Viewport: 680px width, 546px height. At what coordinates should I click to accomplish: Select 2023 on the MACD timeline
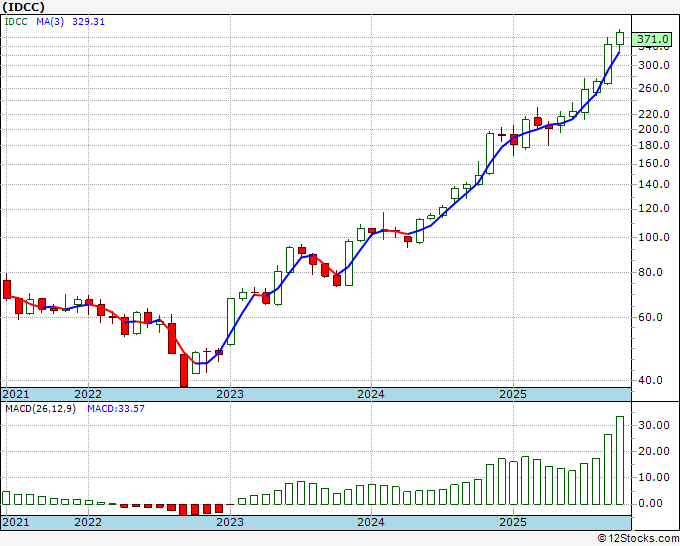tap(230, 522)
